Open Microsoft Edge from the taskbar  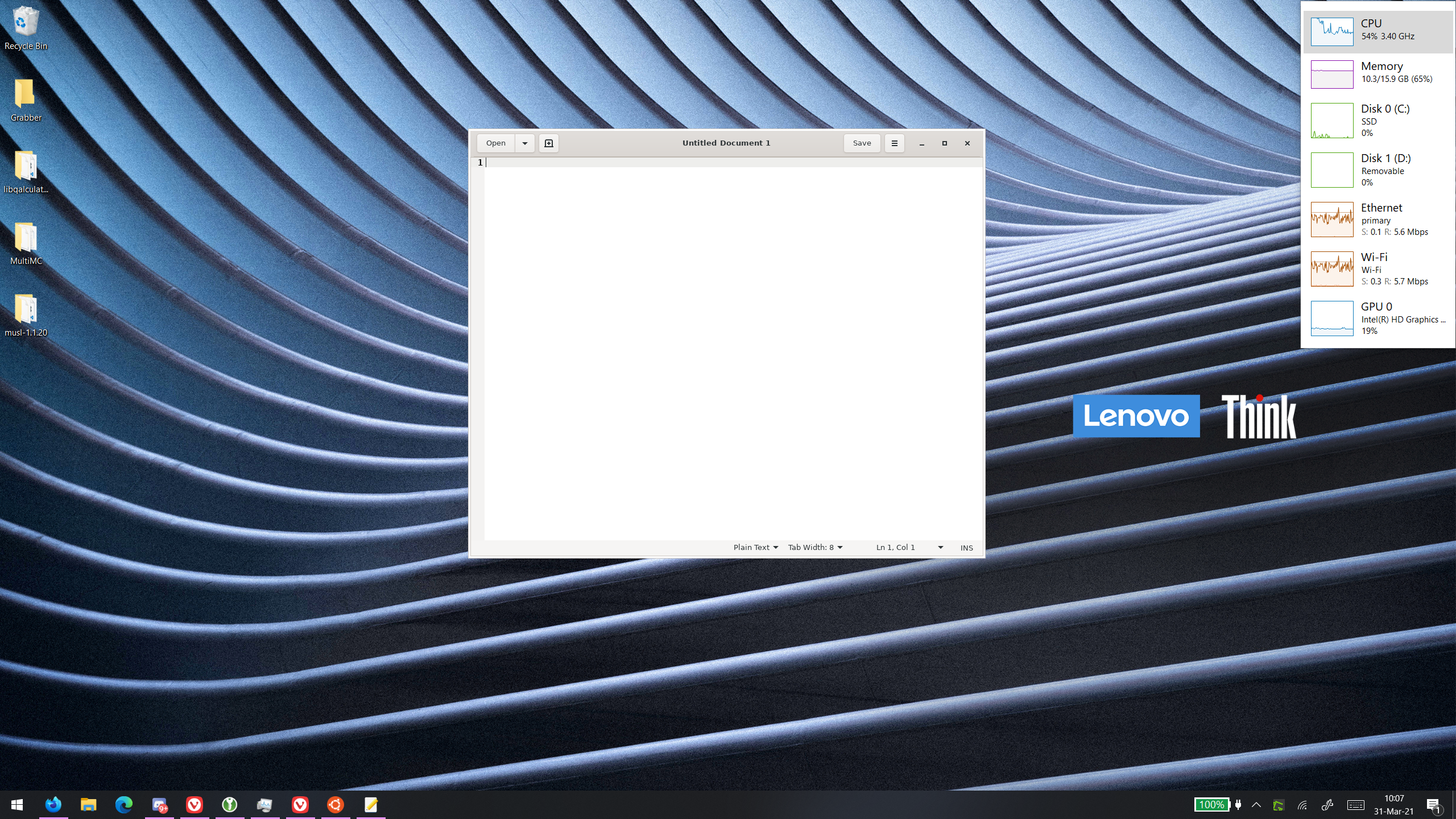pyautogui.click(x=123, y=805)
